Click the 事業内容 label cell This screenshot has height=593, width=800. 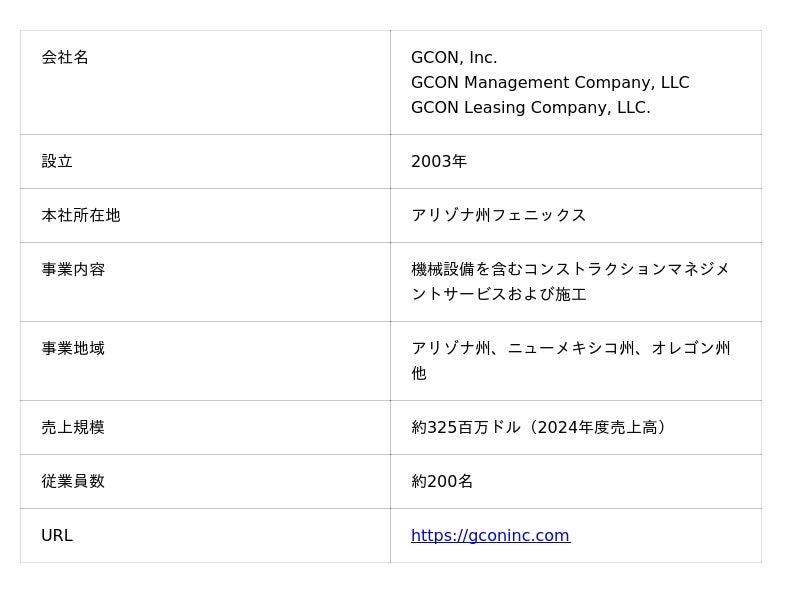(73, 270)
